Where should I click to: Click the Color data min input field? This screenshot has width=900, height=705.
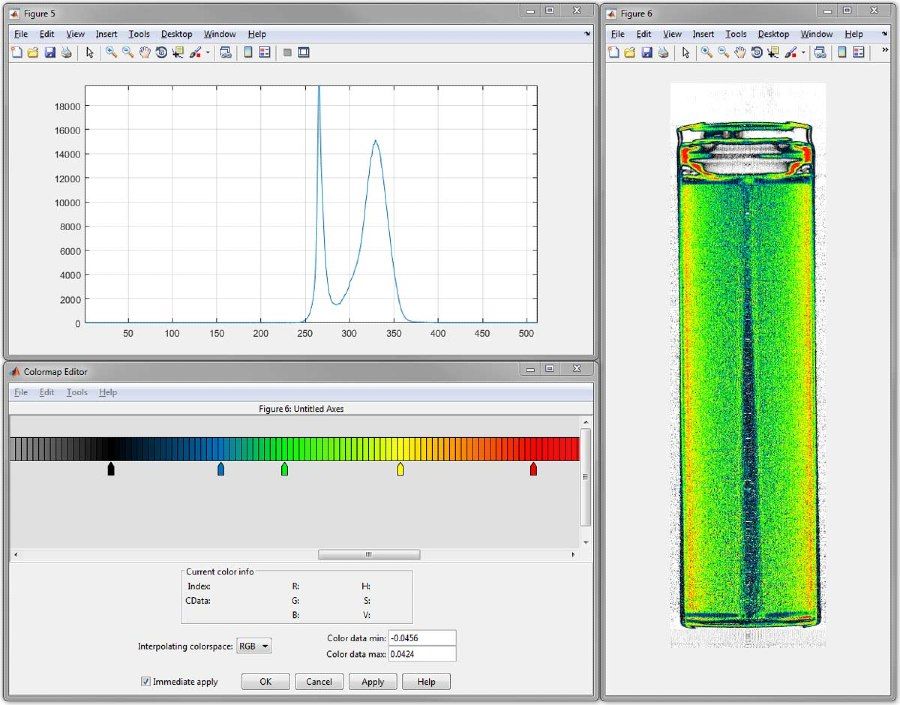pyautogui.click(x=421, y=638)
